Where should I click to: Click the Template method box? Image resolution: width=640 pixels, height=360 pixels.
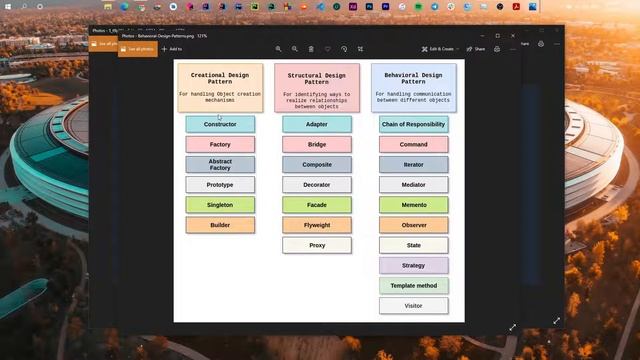click(413, 286)
